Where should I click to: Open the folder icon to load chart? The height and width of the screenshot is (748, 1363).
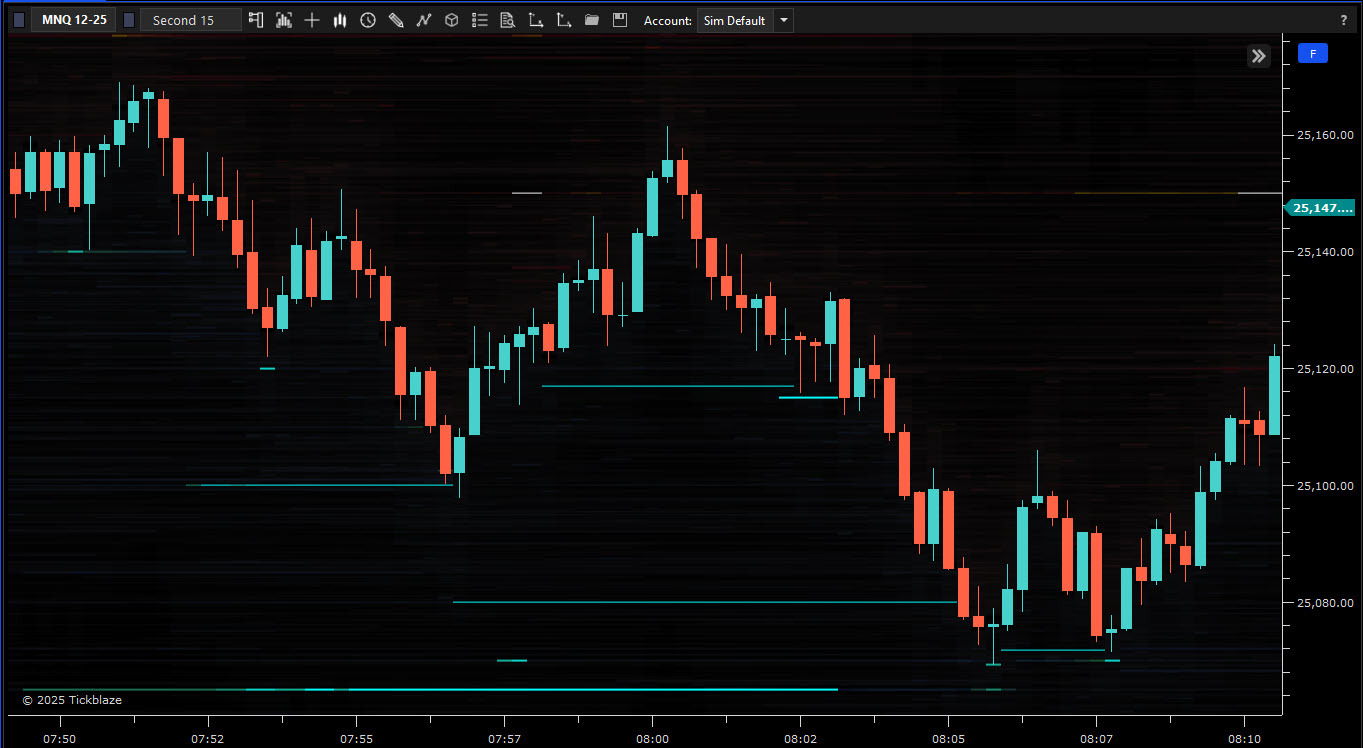[x=592, y=20]
